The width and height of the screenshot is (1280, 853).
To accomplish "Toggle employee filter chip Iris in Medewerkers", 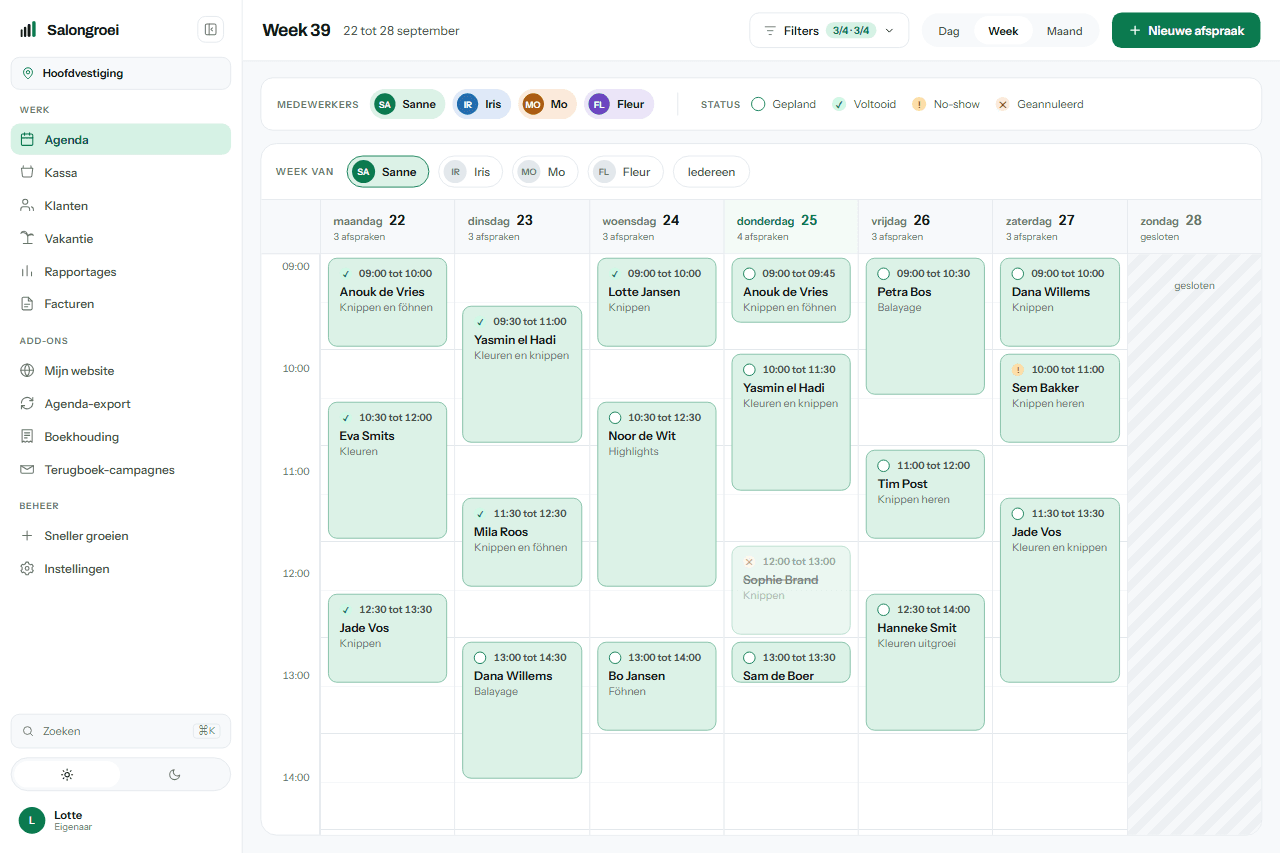I will 482,104.
